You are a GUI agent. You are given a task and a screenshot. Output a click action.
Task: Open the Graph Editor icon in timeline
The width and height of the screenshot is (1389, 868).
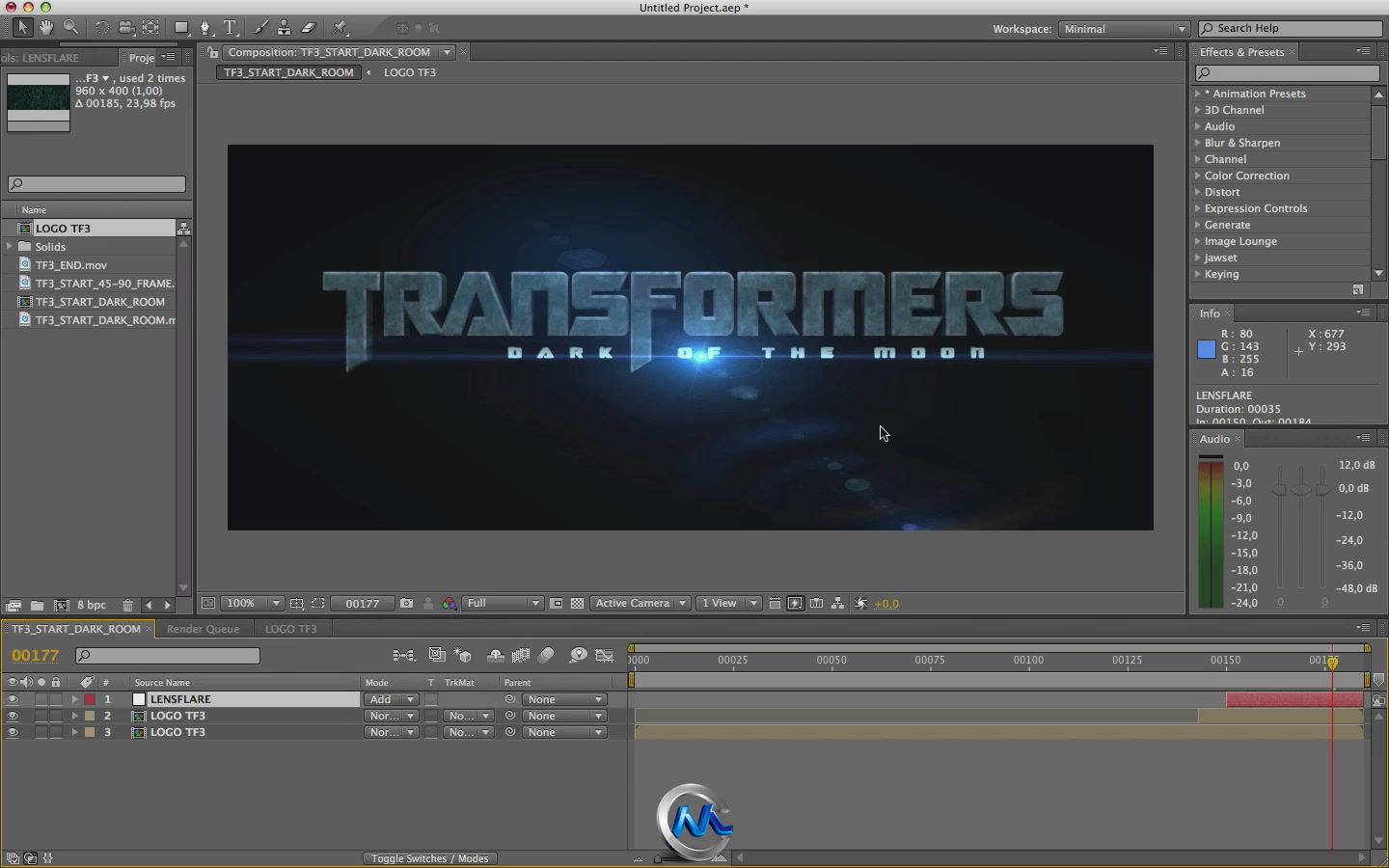coord(605,655)
